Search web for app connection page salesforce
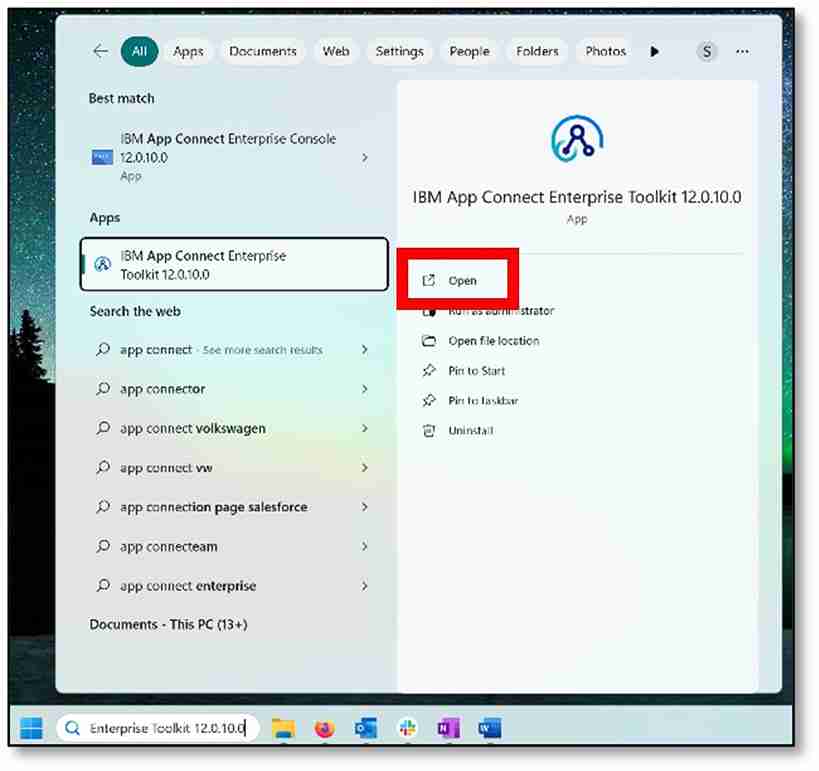819x771 pixels. (234, 507)
